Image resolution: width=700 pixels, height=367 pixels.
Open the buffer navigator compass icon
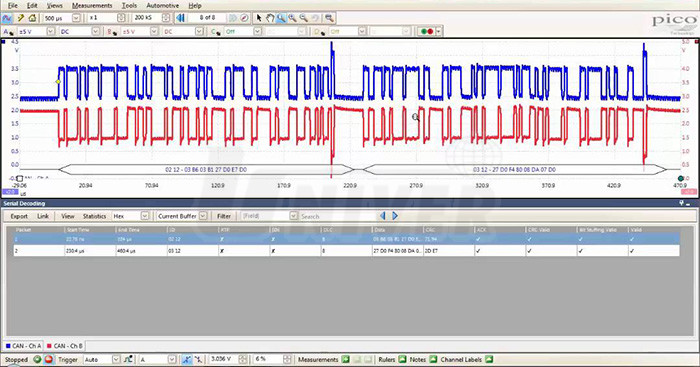(x=244, y=18)
